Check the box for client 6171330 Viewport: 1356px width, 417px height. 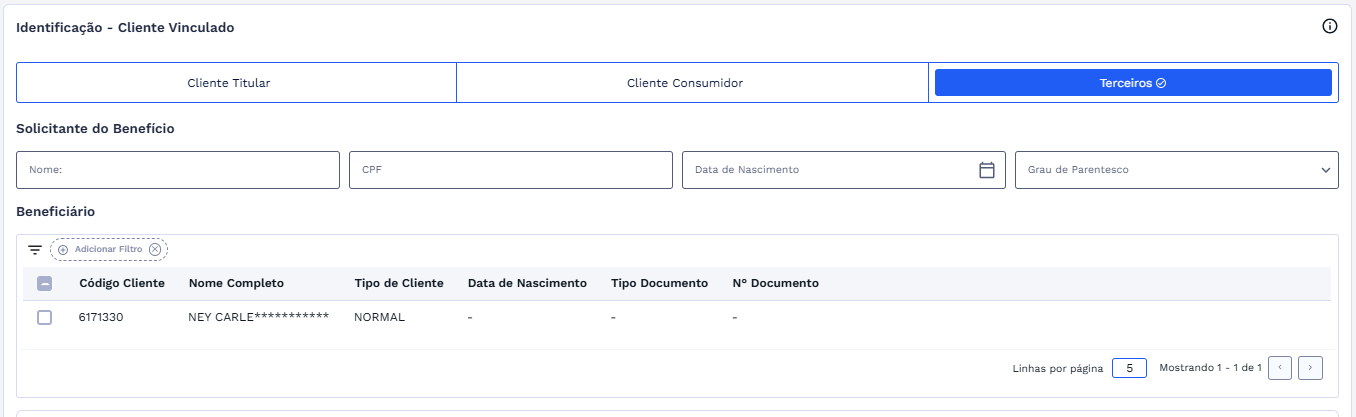tap(44, 317)
